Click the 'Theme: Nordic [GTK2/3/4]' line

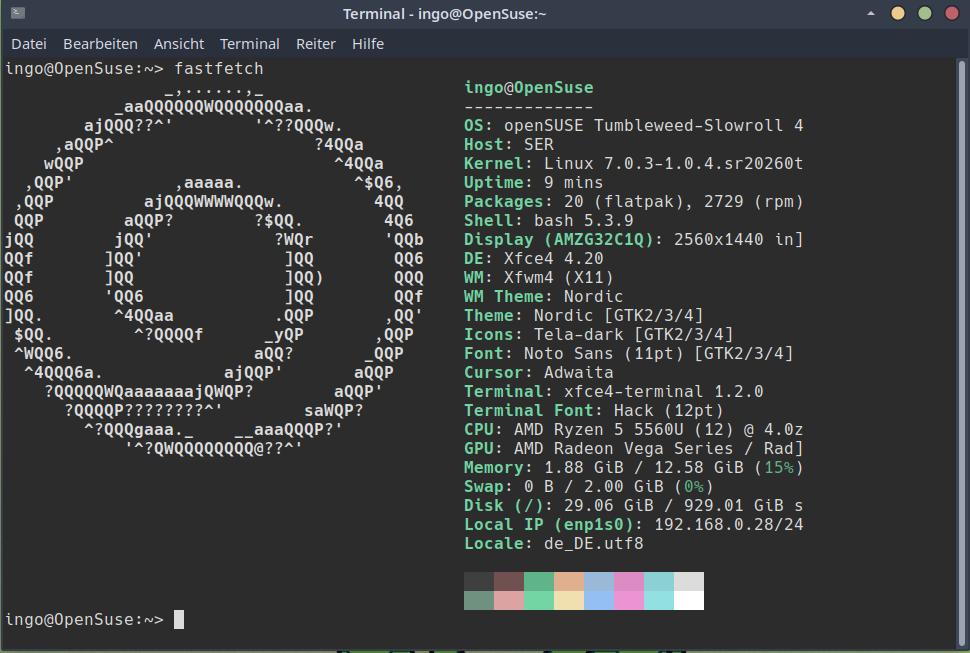coord(584,316)
